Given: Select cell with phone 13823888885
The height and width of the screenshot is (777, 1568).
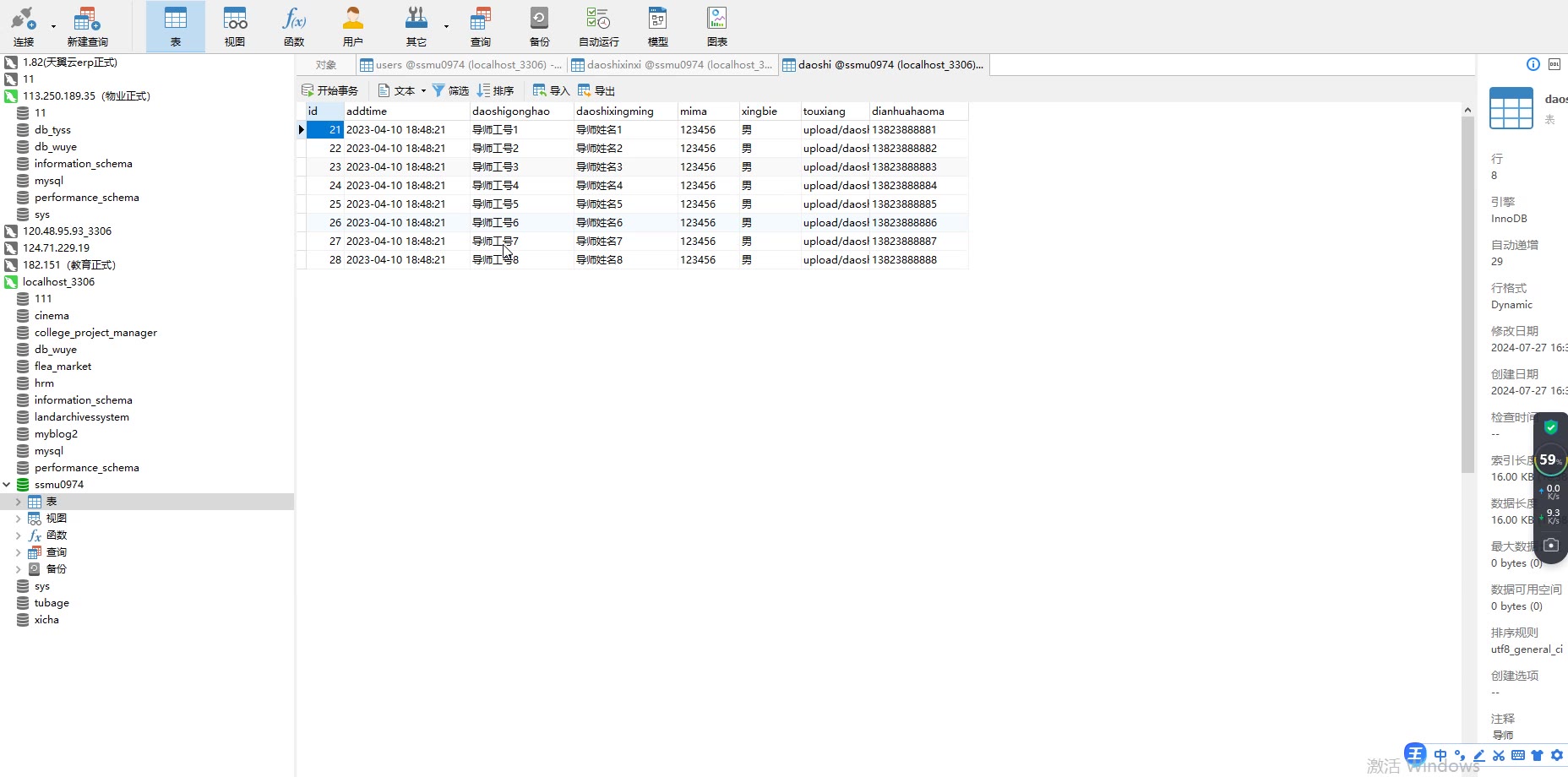Looking at the screenshot, I should (x=919, y=204).
